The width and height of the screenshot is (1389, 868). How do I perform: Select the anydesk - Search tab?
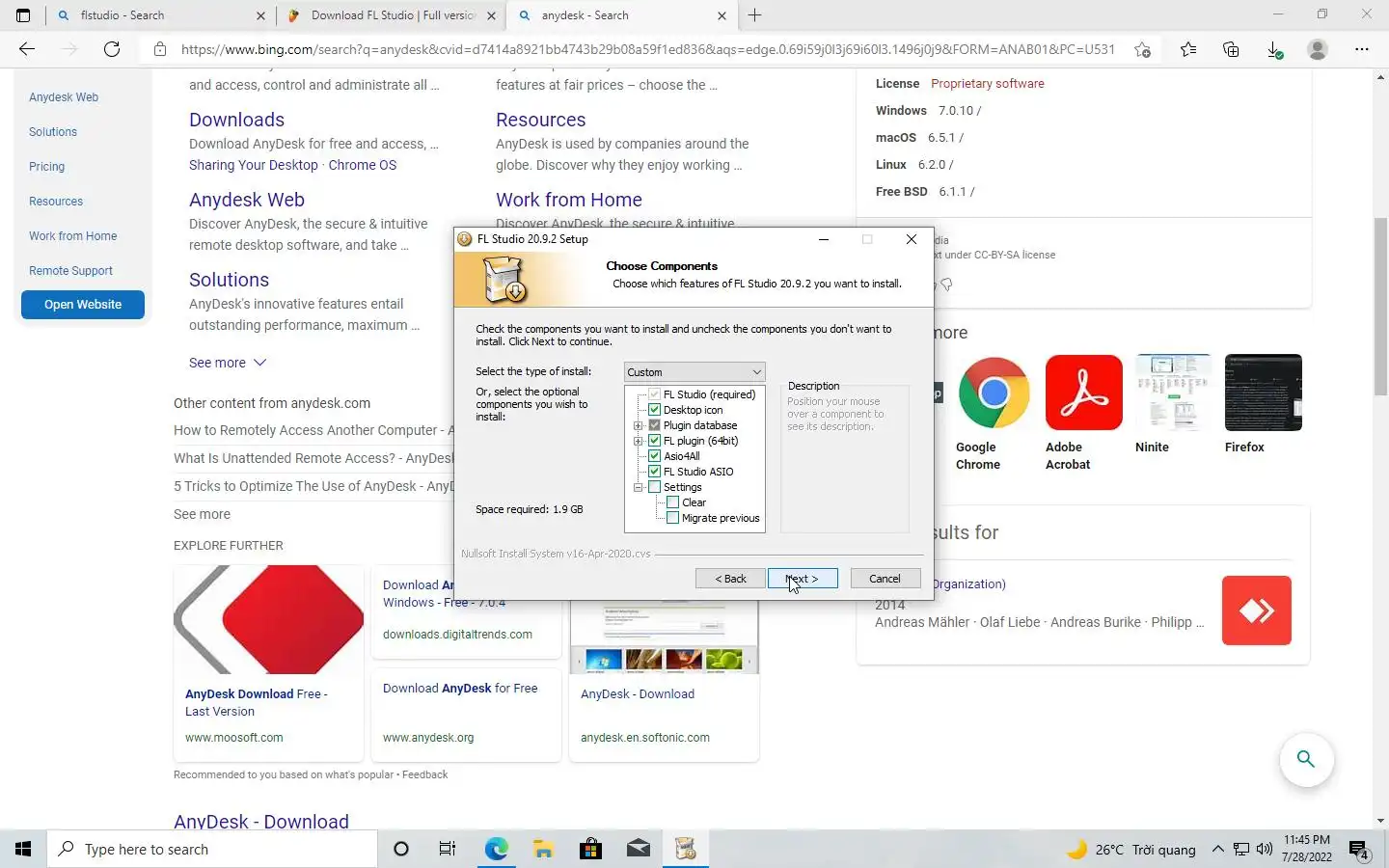tap(622, 15)
